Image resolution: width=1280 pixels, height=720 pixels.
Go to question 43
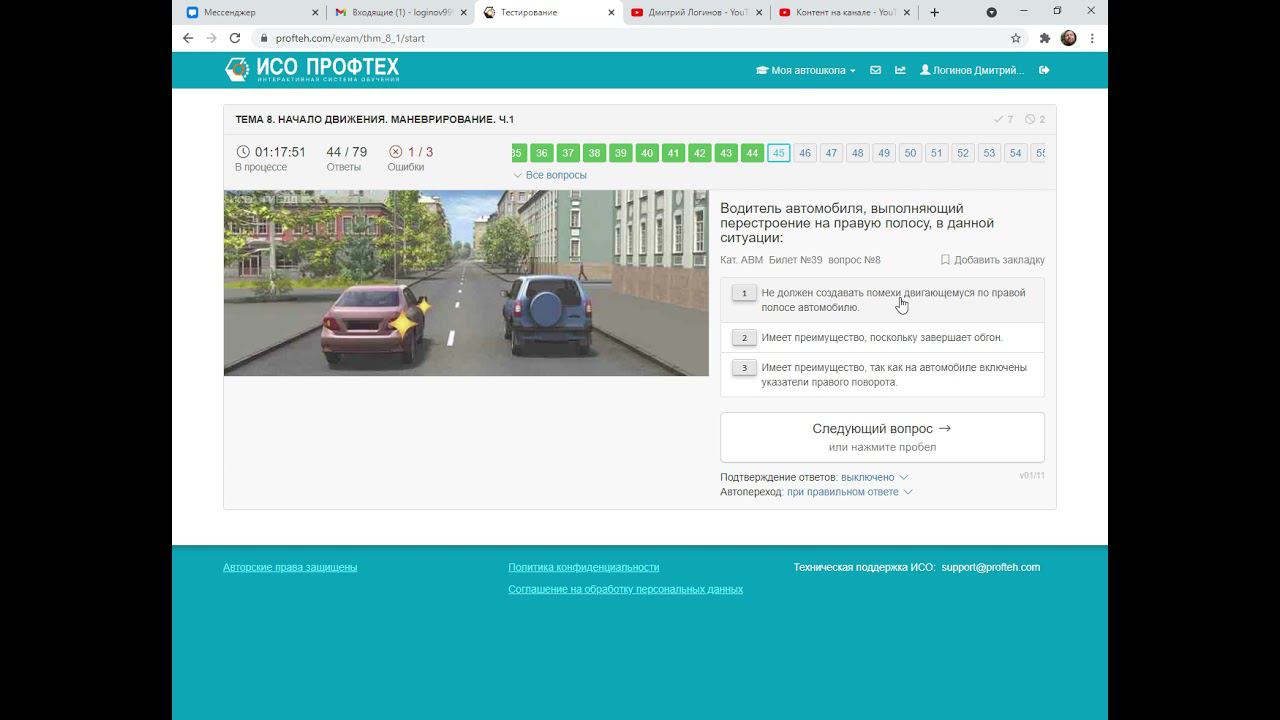pos(726,153)
